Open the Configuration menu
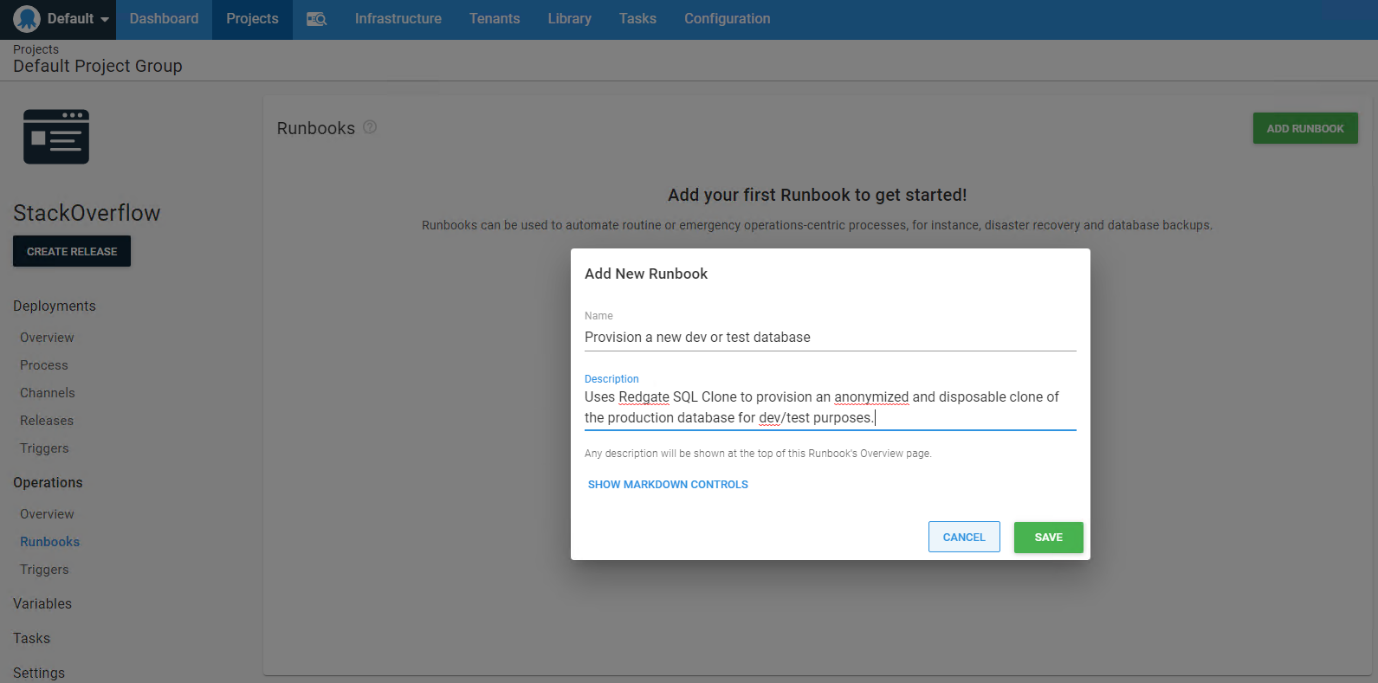The height and width of the screenshot is (683, 1378). point(727,19)
